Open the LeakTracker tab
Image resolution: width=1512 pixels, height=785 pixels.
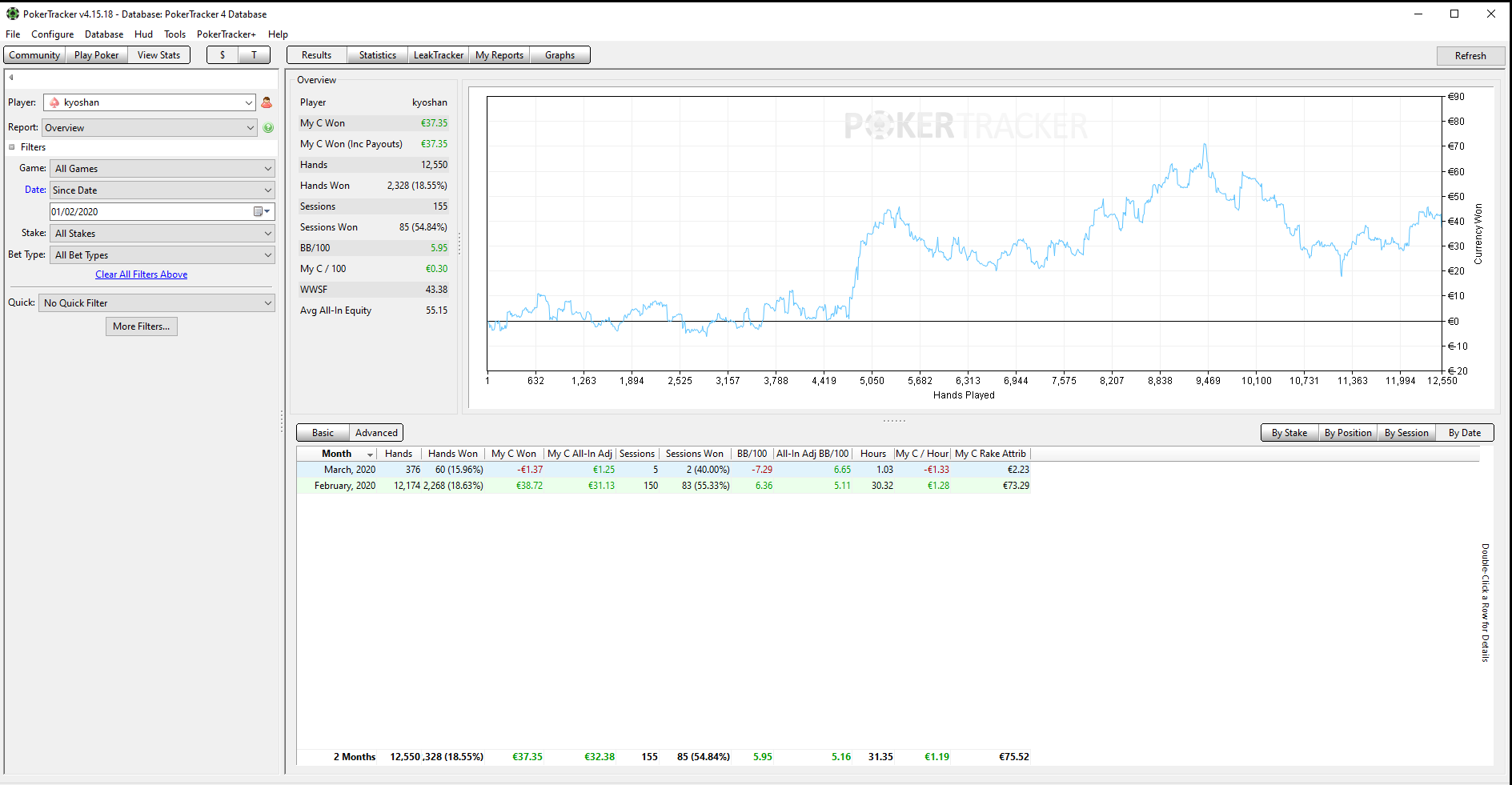[x=439, y=55]
